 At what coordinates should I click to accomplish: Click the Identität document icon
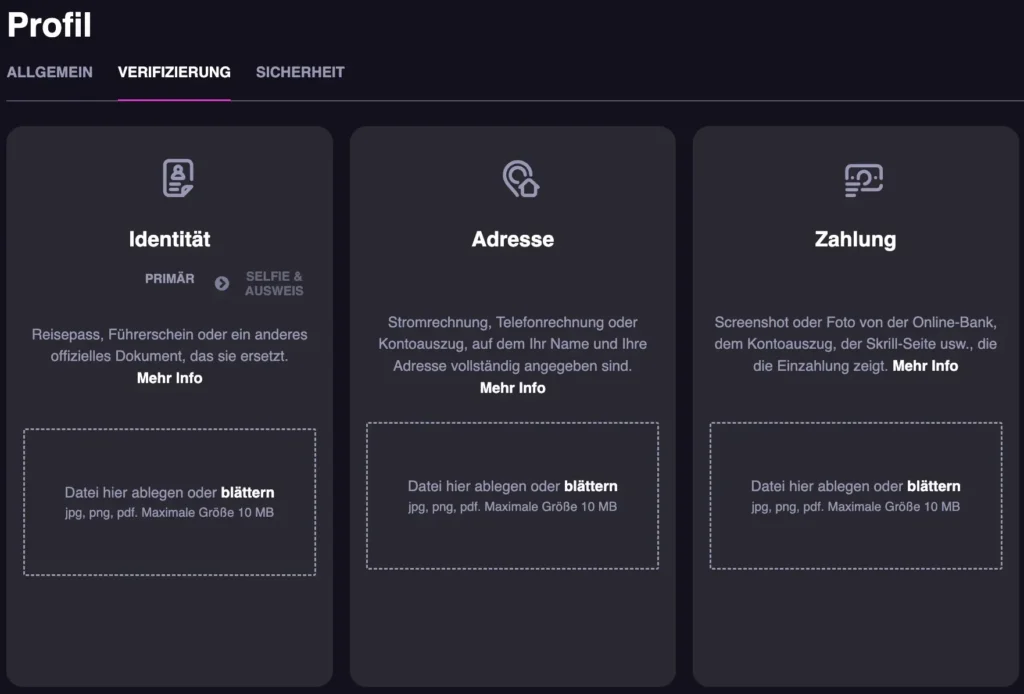point(178,179)
